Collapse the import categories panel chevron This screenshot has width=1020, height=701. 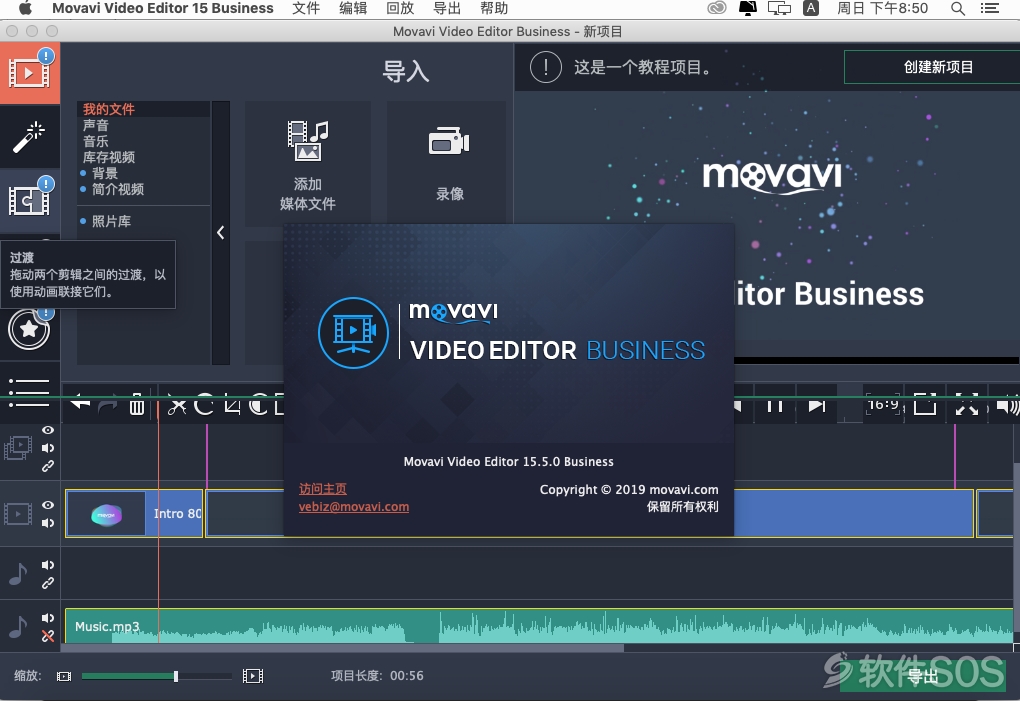coord(221,232)
